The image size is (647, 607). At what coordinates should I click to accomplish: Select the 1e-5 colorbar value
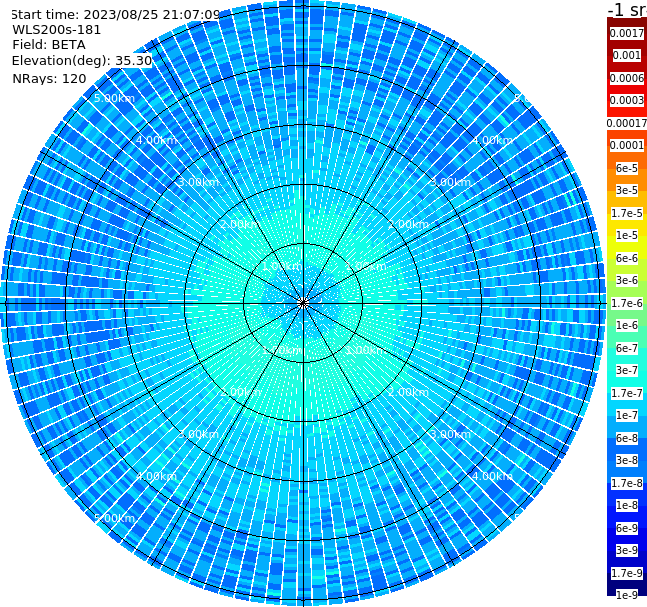click(627, 235)
